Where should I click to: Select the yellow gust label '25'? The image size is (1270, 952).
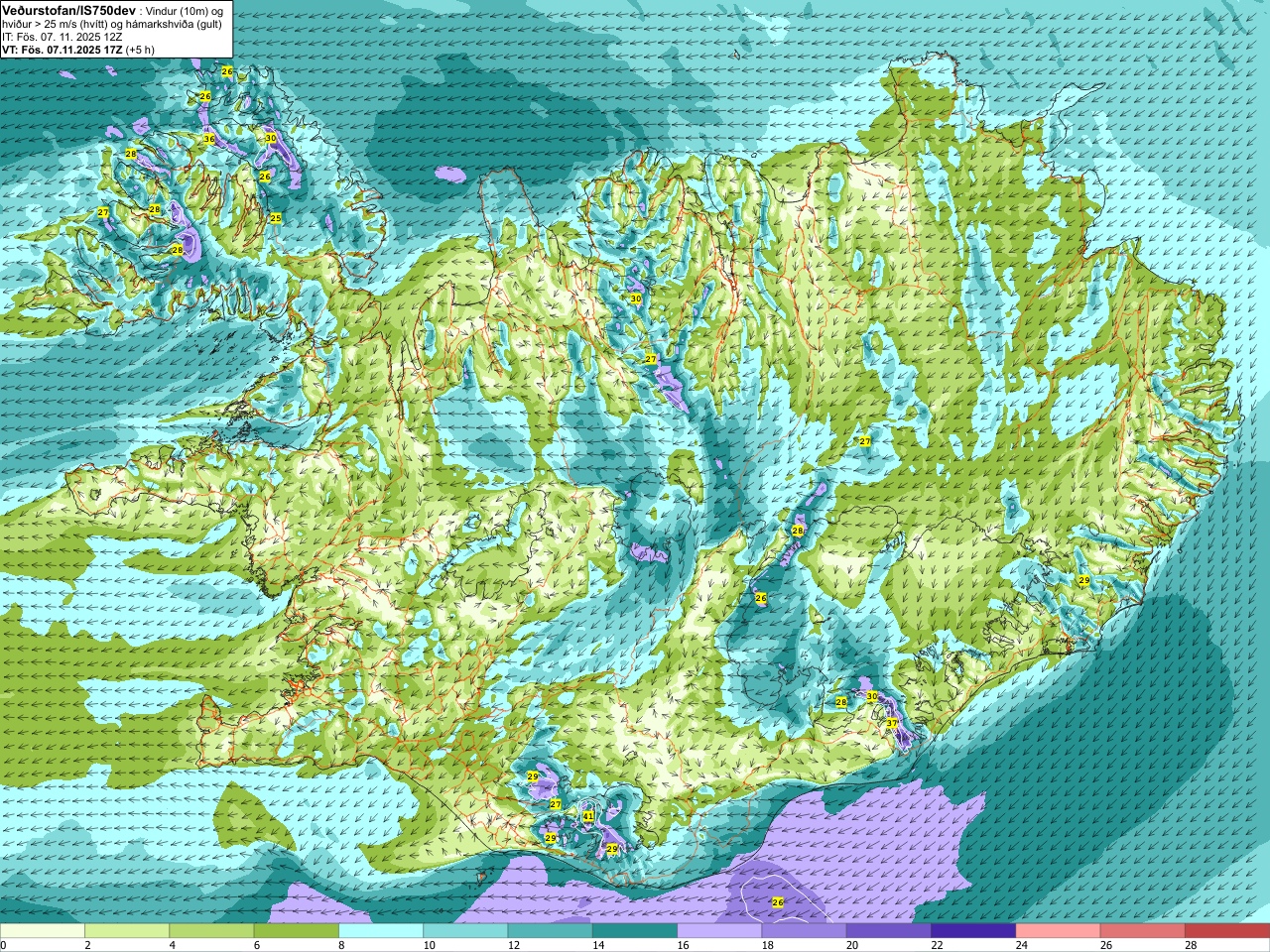(x=276, y=218)
